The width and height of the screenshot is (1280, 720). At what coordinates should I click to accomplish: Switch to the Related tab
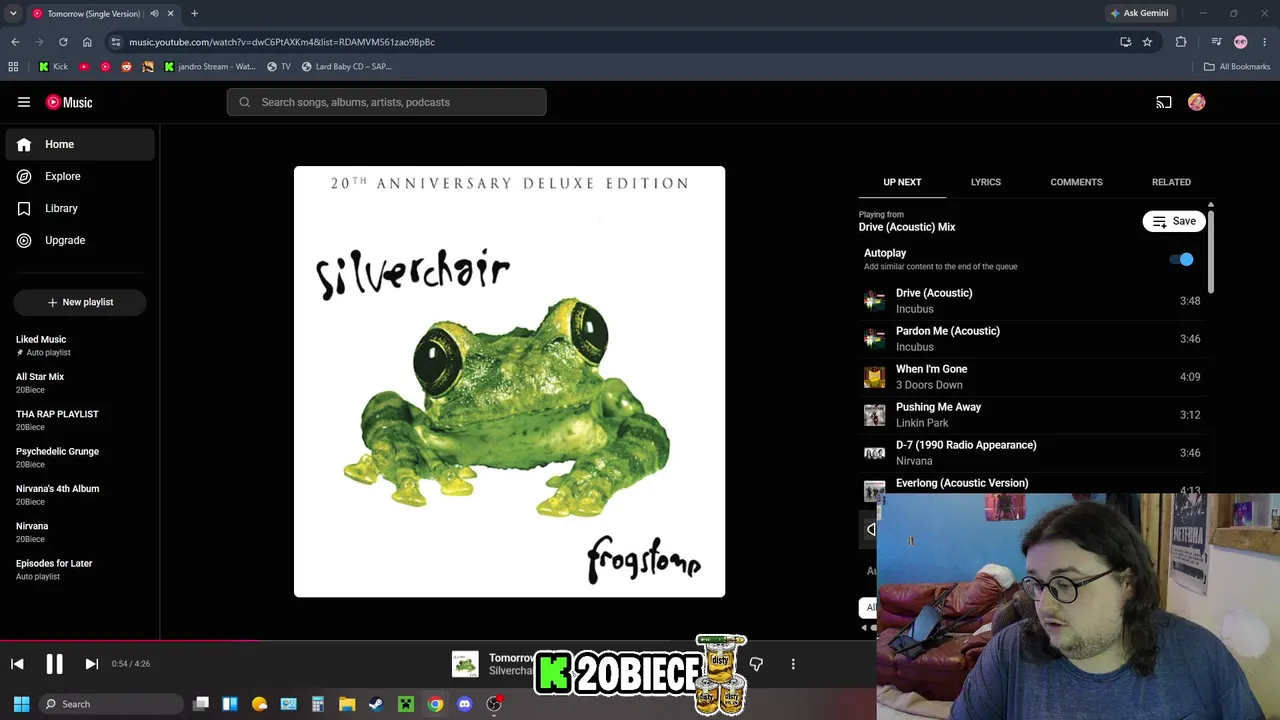click(x=1171, y=182)
